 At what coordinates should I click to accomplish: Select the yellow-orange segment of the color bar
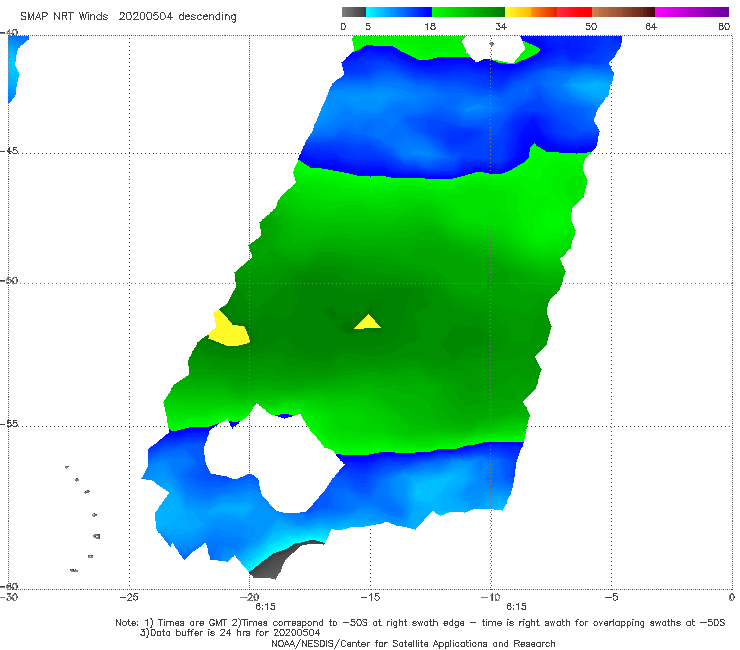point(531,12)
